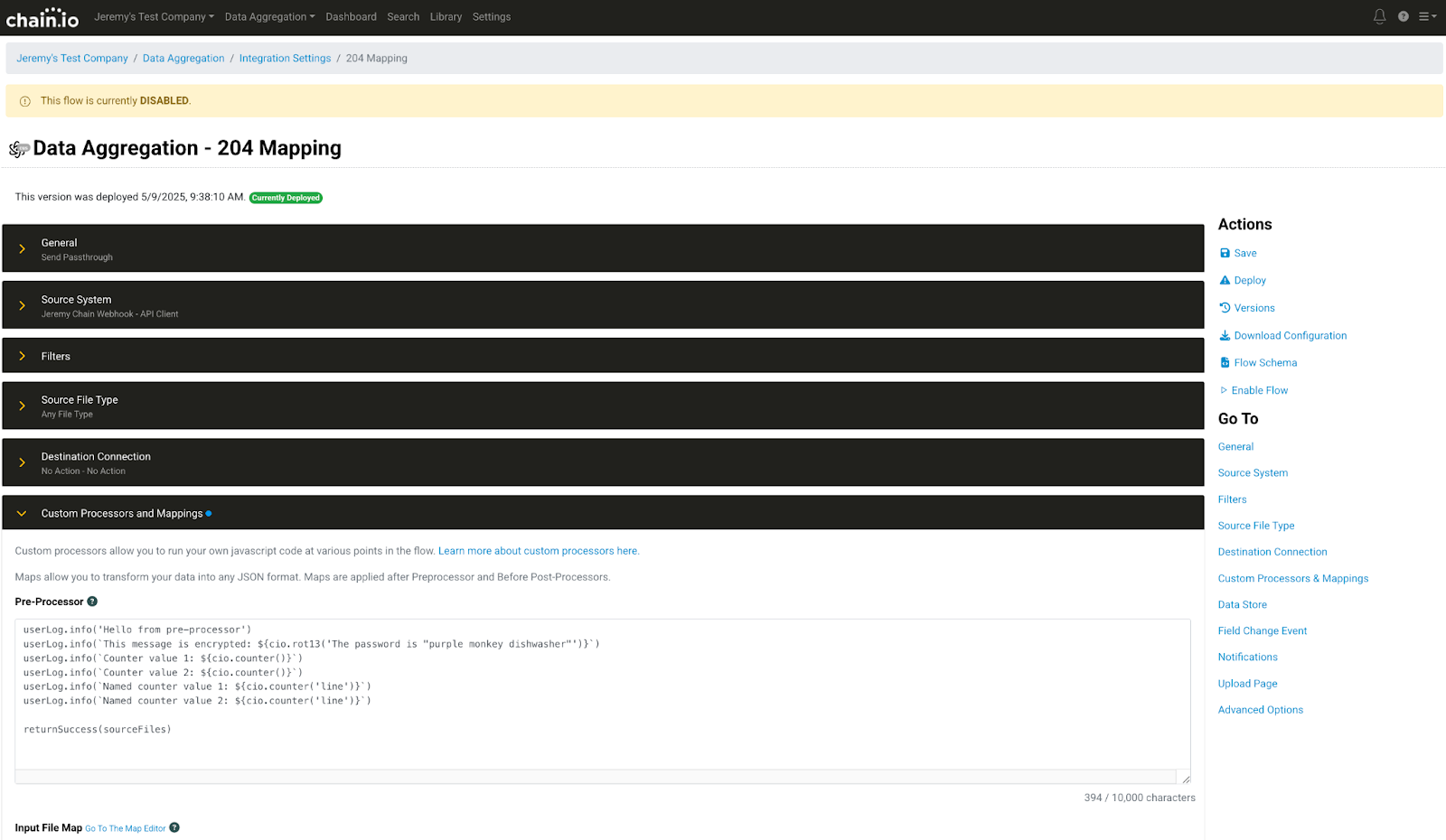
Task: Jump to Notifications in Go To list
Action: (1248, 657)
